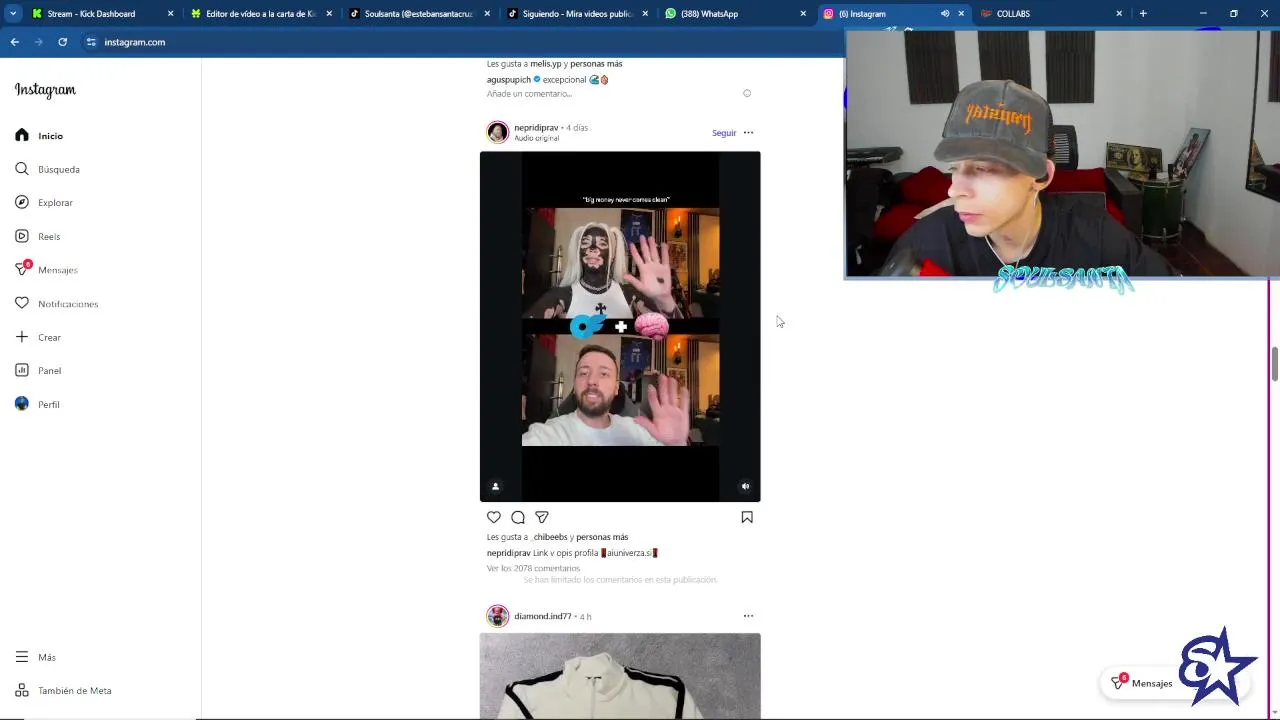View site information icon in address bar
This screenshot has height=720, width=1280.
tap(91, 42)
